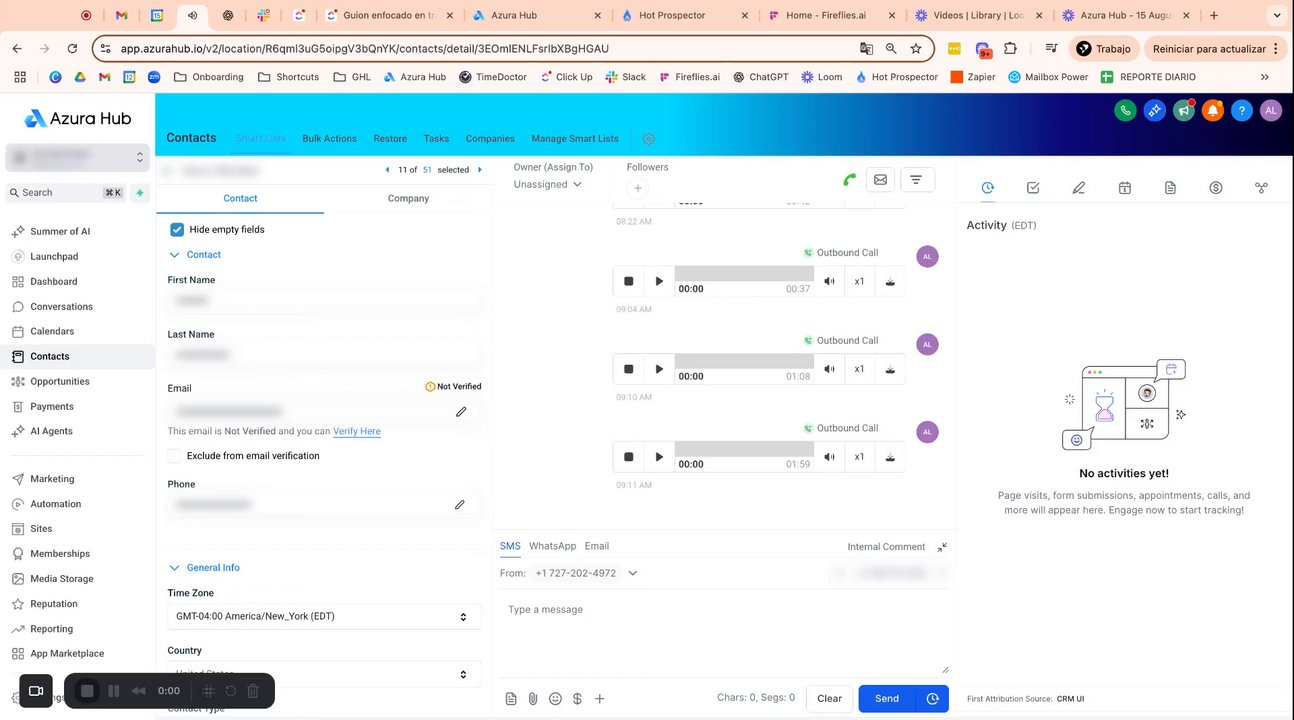This screenshot has width=1294, height=720.
Task: Open the Documents tab icon
Action: click(1170, 188)
